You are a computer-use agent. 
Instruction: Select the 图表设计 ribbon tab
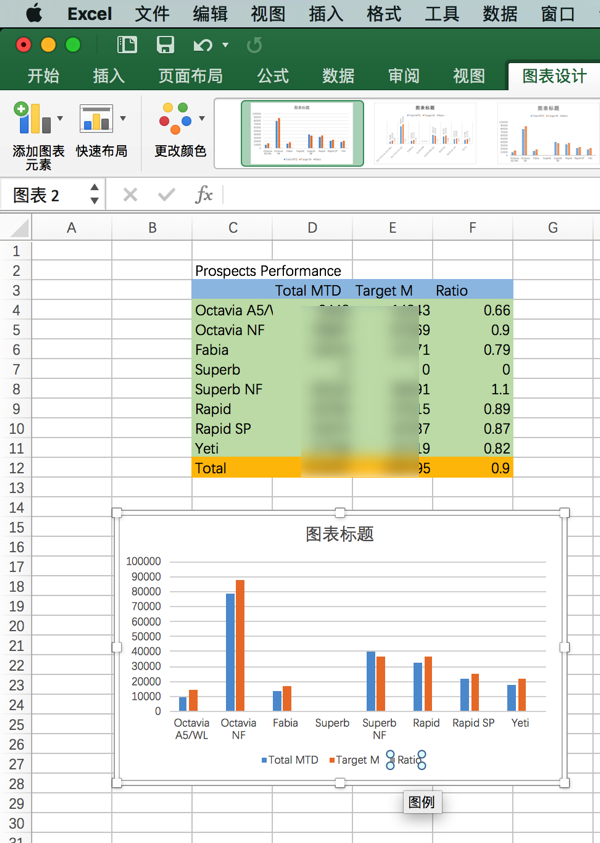pyautogui.click(x=554, y=76)
